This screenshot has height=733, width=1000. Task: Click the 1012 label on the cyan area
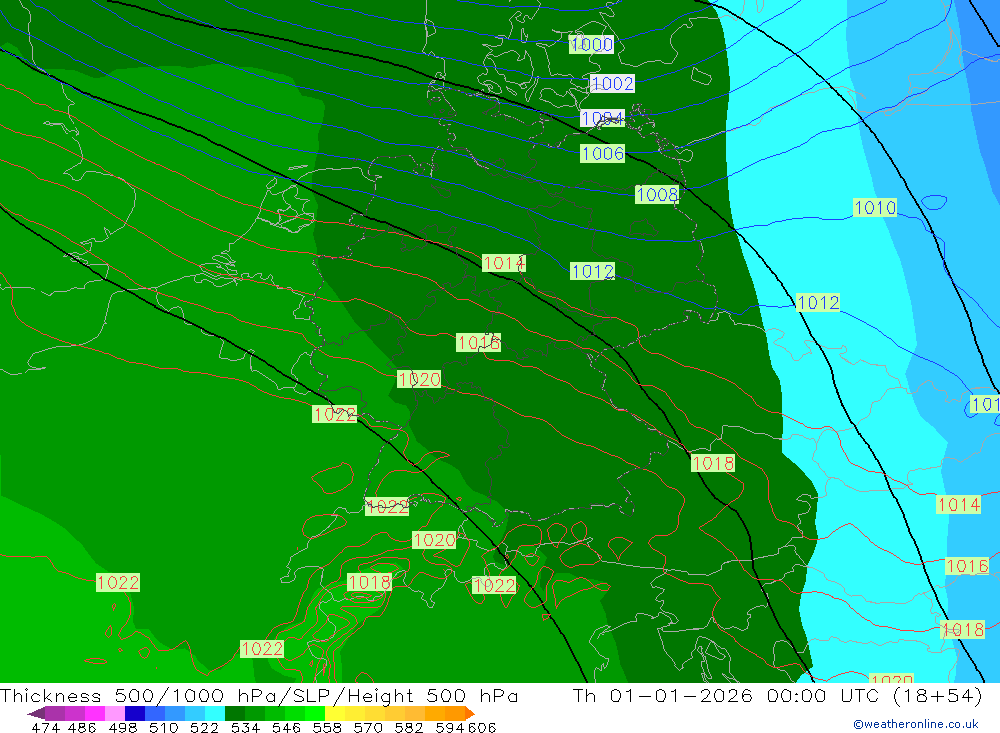[818, 302]
